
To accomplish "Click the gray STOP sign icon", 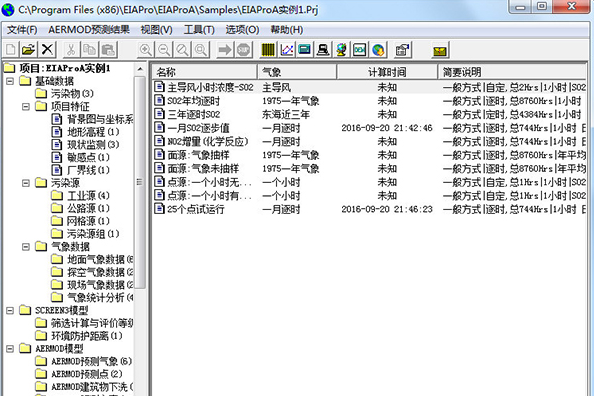I will click(244, 50).
